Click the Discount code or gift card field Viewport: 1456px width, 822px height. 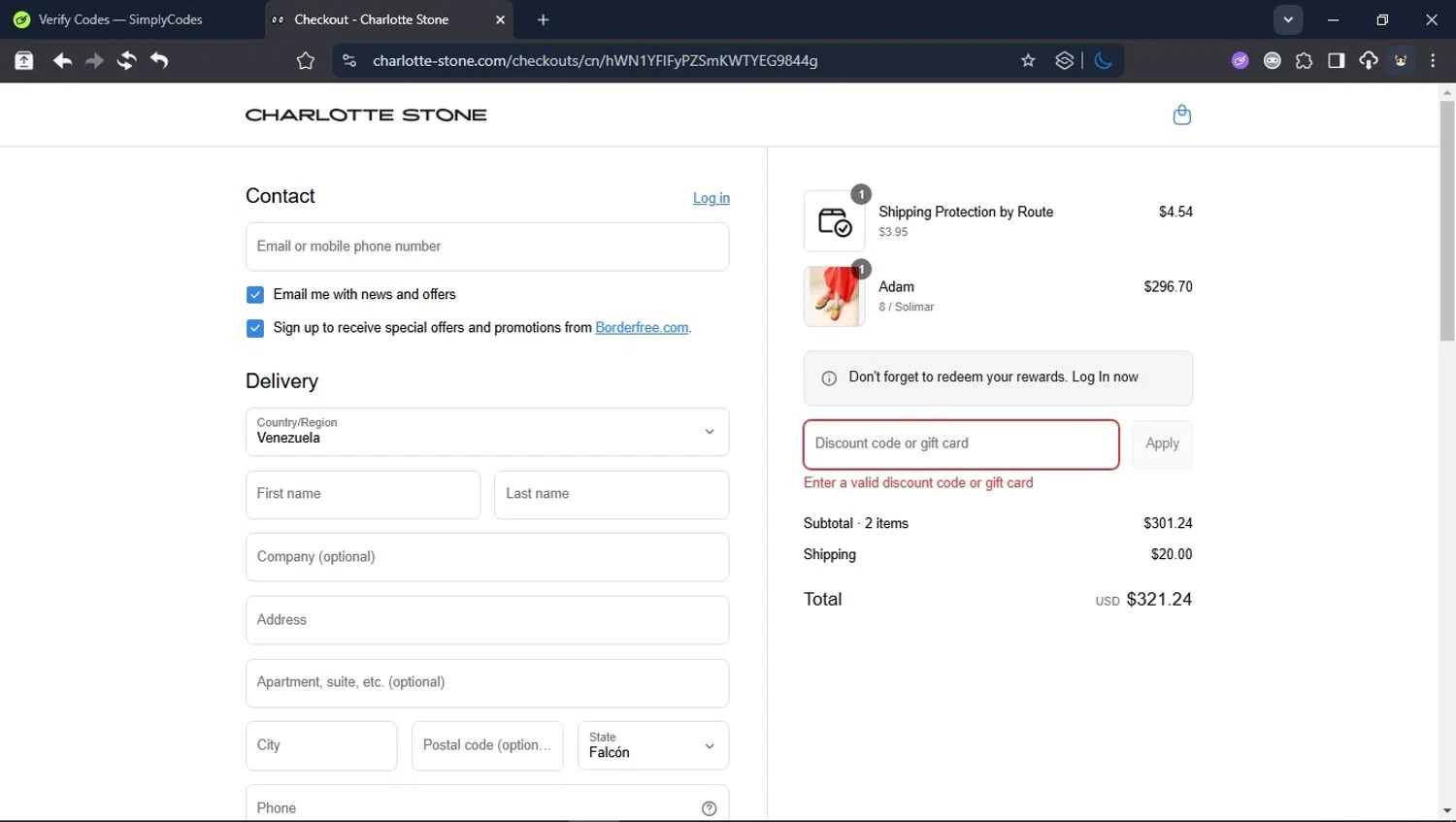961,444
